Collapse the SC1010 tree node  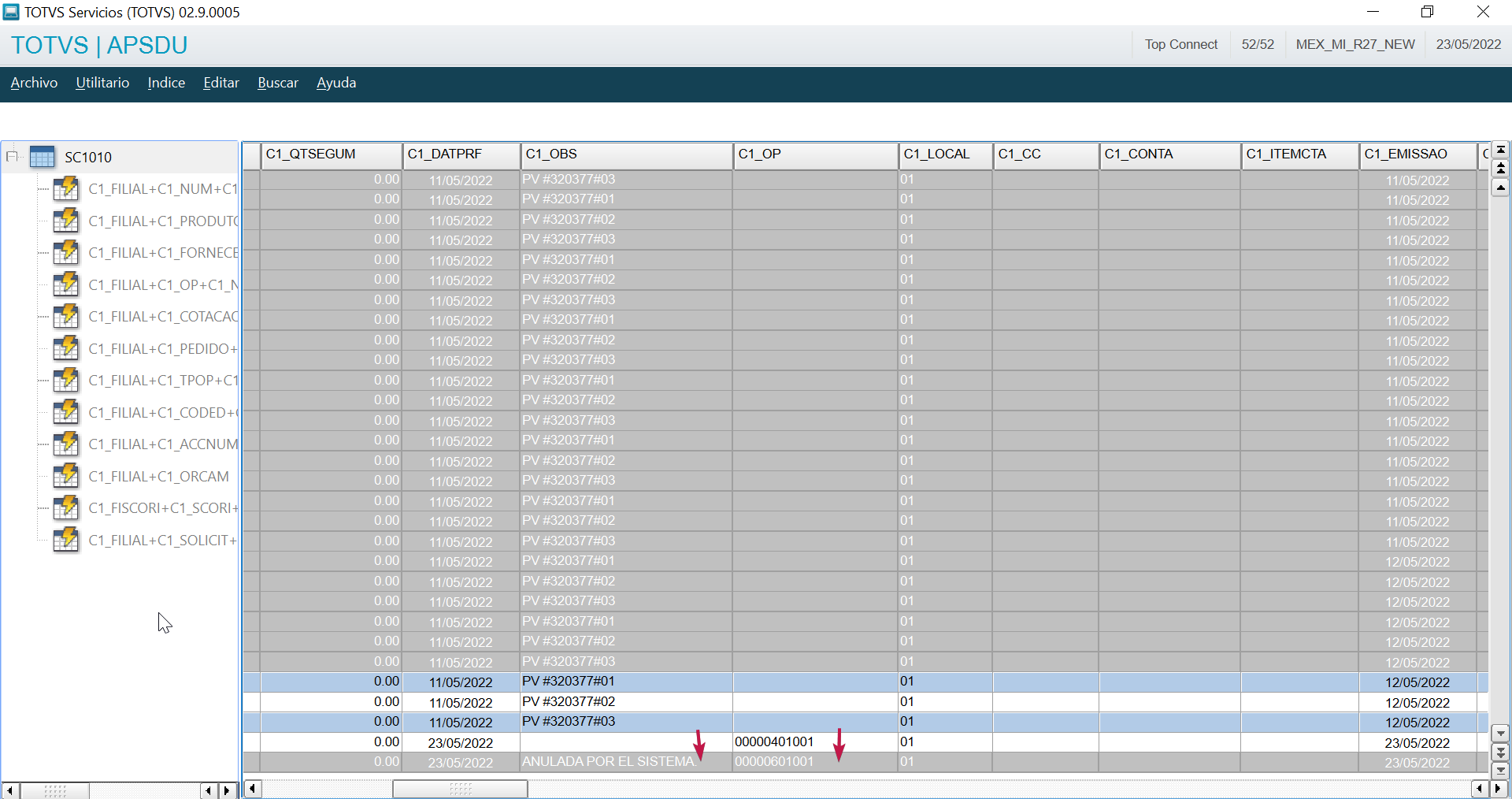tap(12, 157)
